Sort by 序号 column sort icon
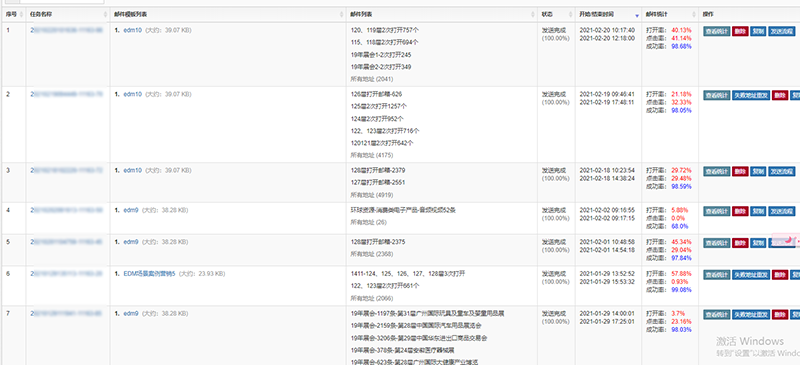Image resolution: width=800 pixels, height=365 pixels. [x=20, y=14]
